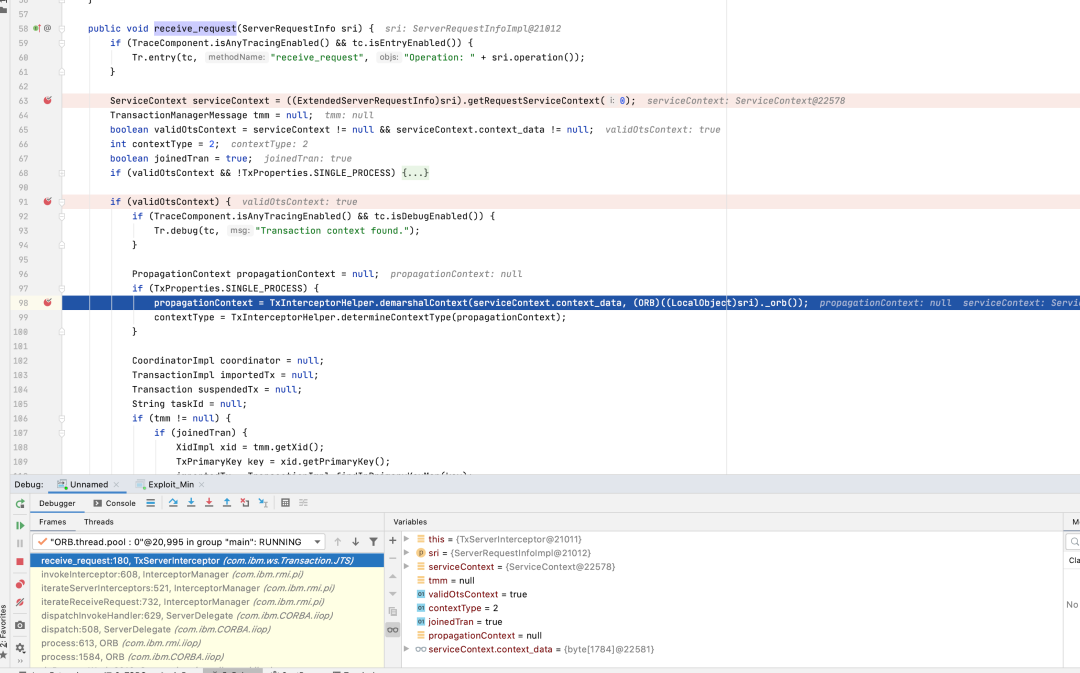Add a new watch with plus button
This screenshot has width=1080, height=673.
(392, 540)
